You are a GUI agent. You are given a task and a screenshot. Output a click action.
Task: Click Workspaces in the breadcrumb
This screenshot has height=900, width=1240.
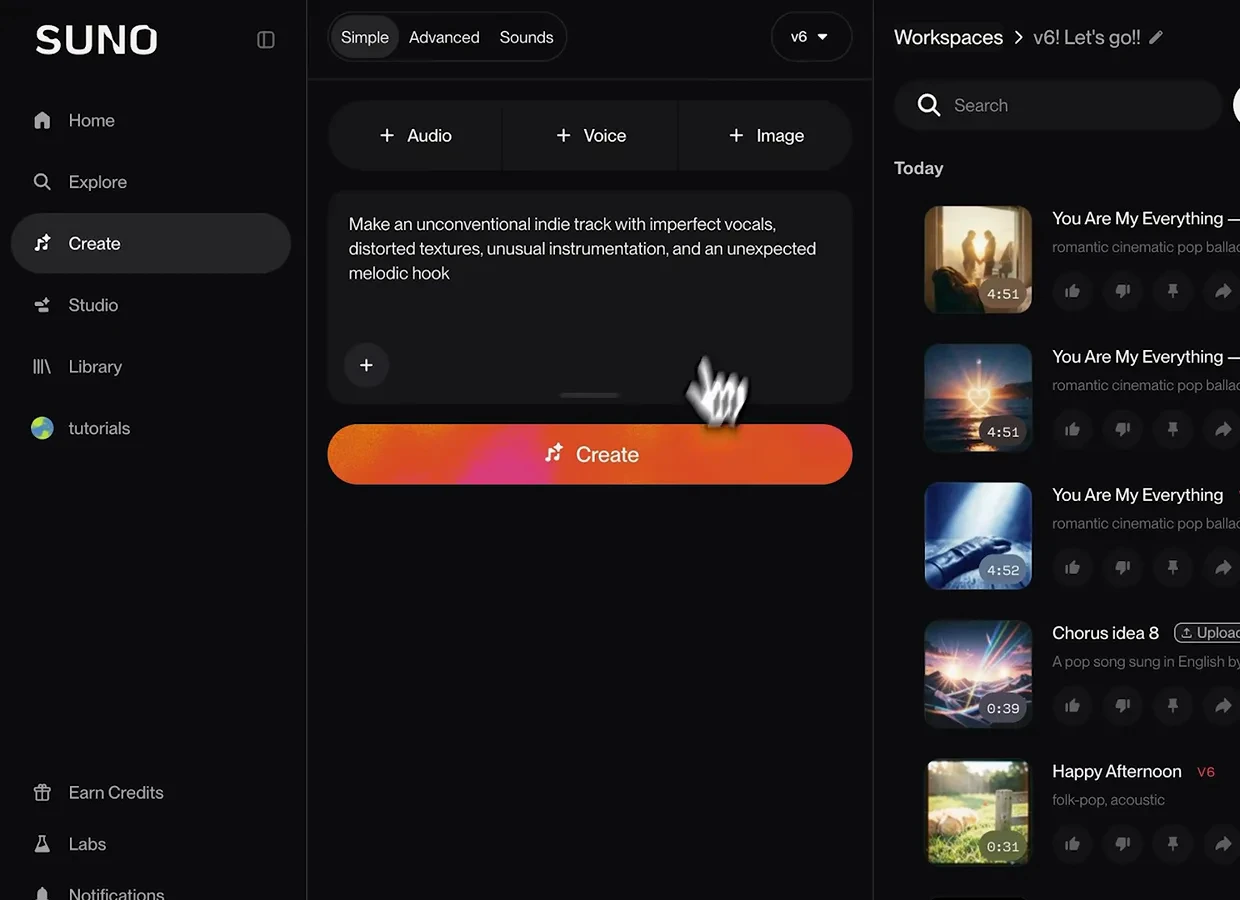point(948,37)
